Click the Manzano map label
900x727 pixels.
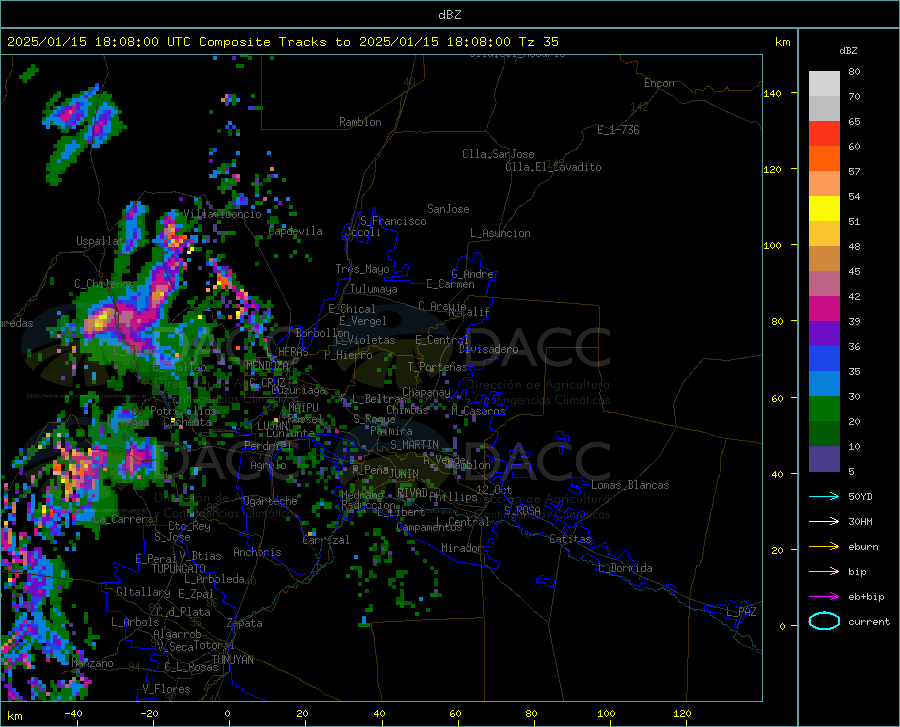pyautogui.click(x=92, y=663)
